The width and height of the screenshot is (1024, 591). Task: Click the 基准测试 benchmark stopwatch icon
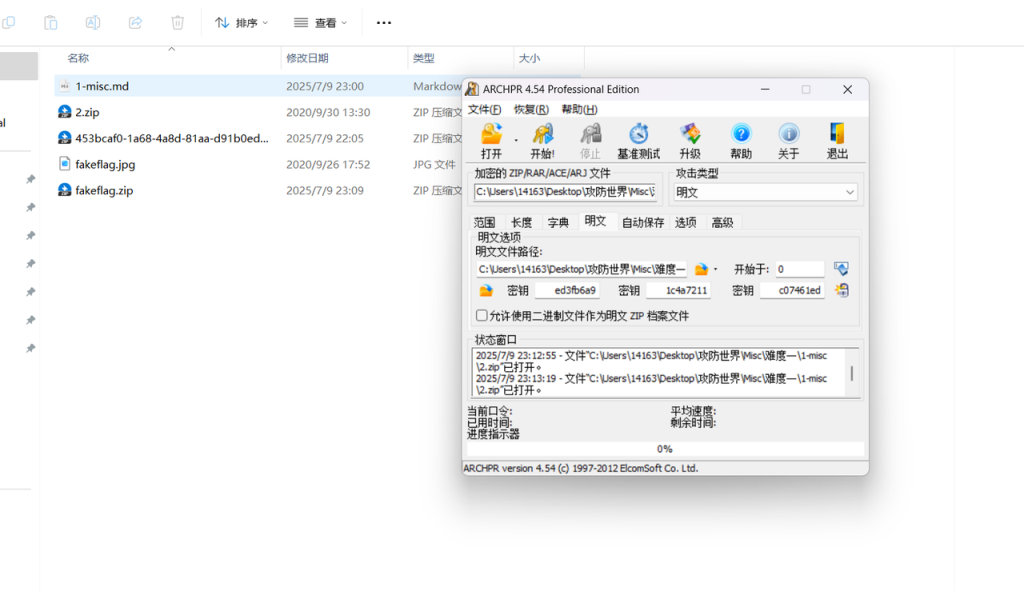[638, 135]
